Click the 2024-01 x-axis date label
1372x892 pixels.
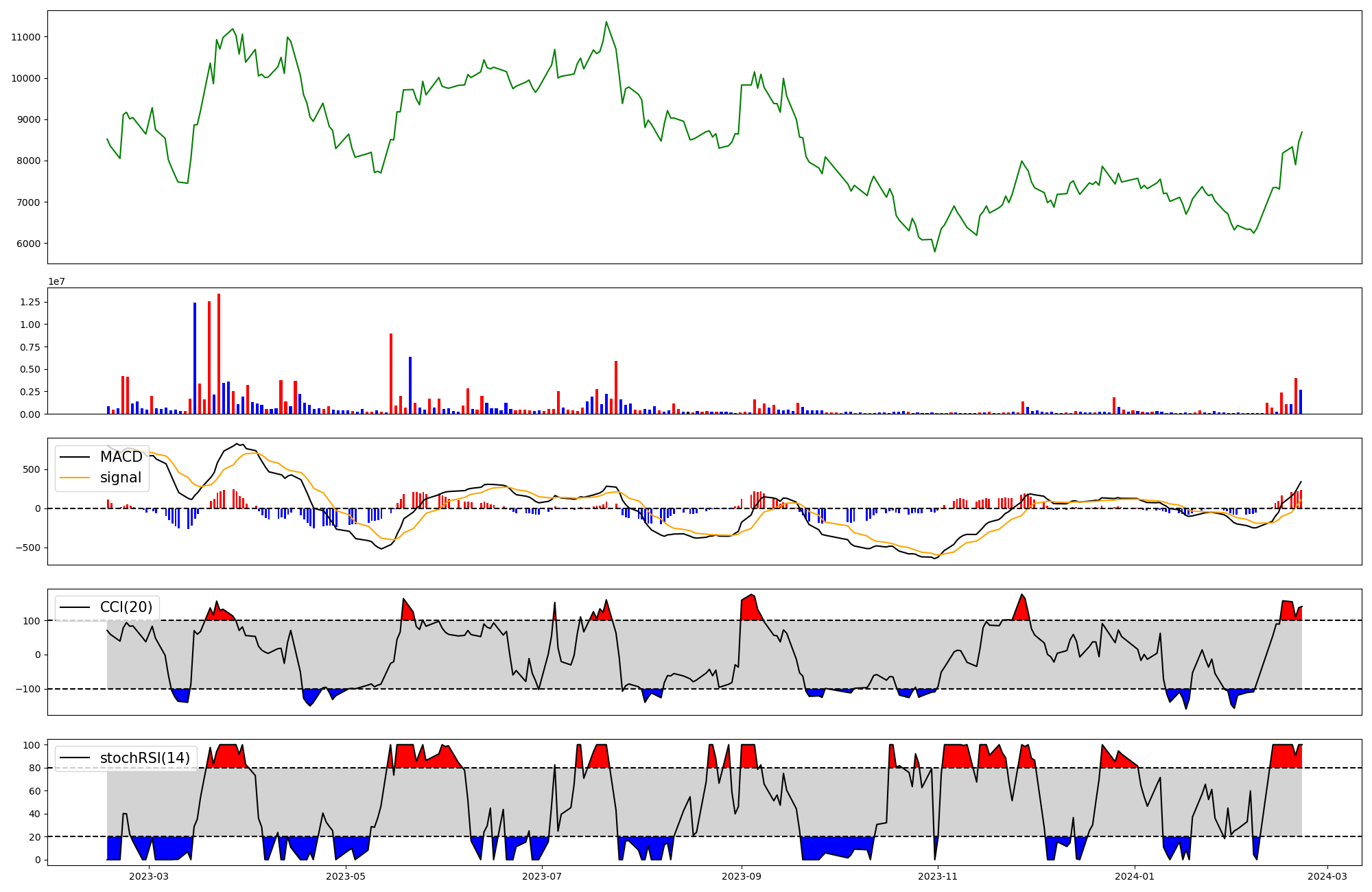click(1135, 876)
